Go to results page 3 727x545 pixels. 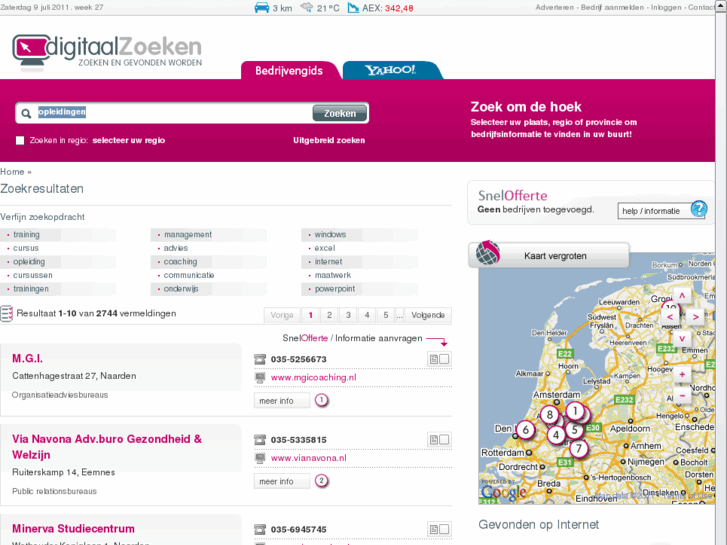click(x=348, y=315)
